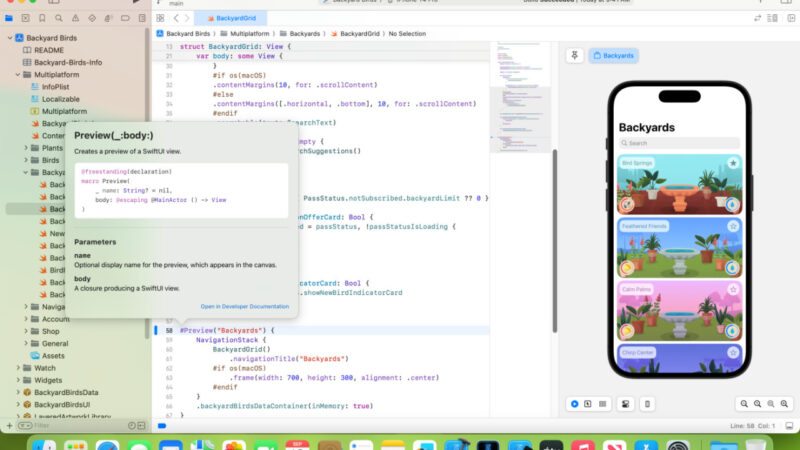The height and width of the screenshot is (450, 800).
Task: Click the blue debug bar indicator
Action: tap(162, 426)
